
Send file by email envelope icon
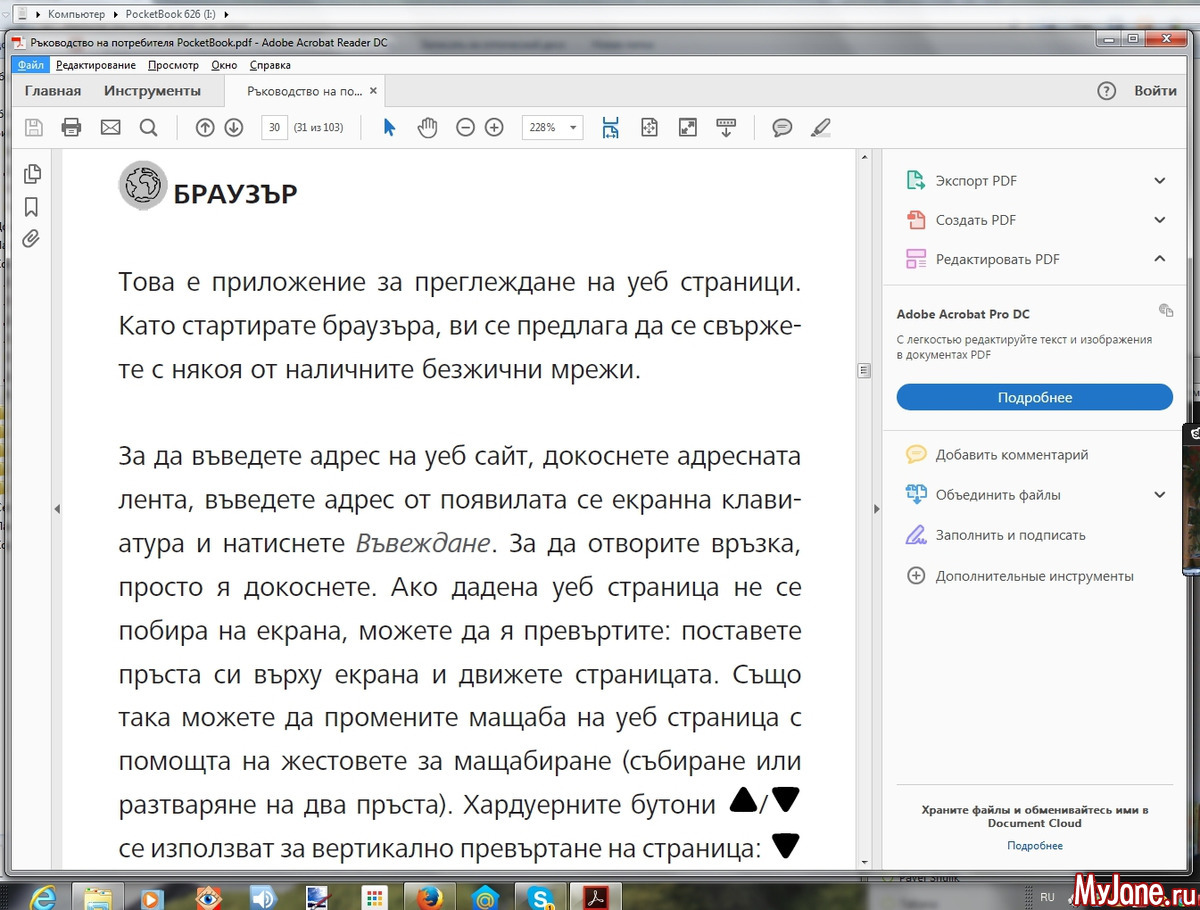110,128
